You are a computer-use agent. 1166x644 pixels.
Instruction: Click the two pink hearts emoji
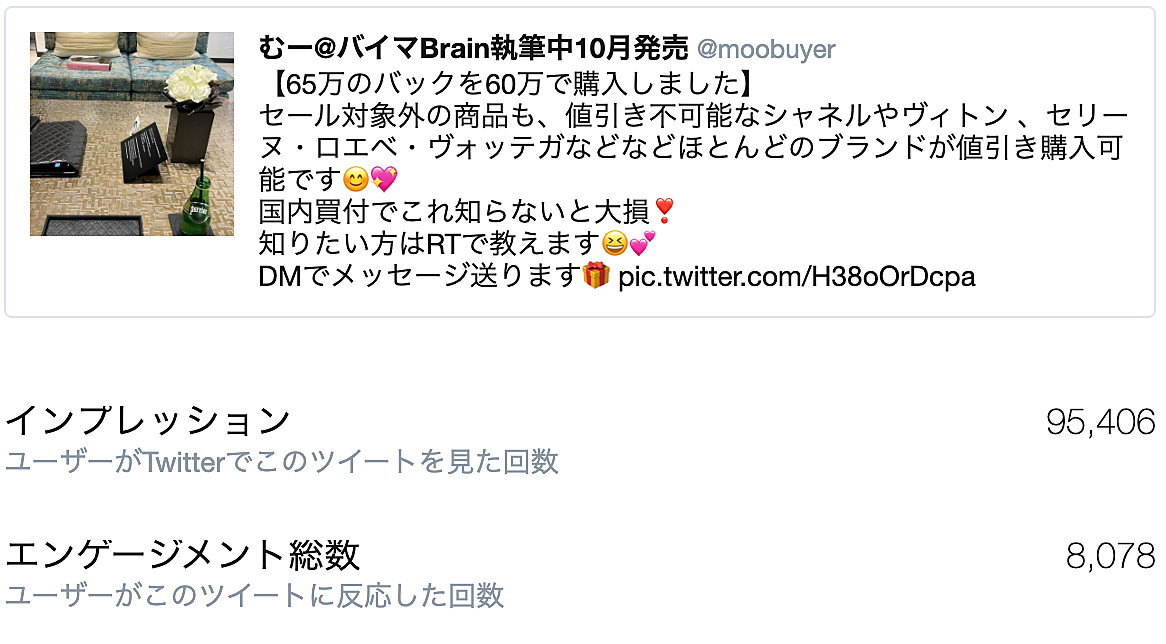pos(642,243)
